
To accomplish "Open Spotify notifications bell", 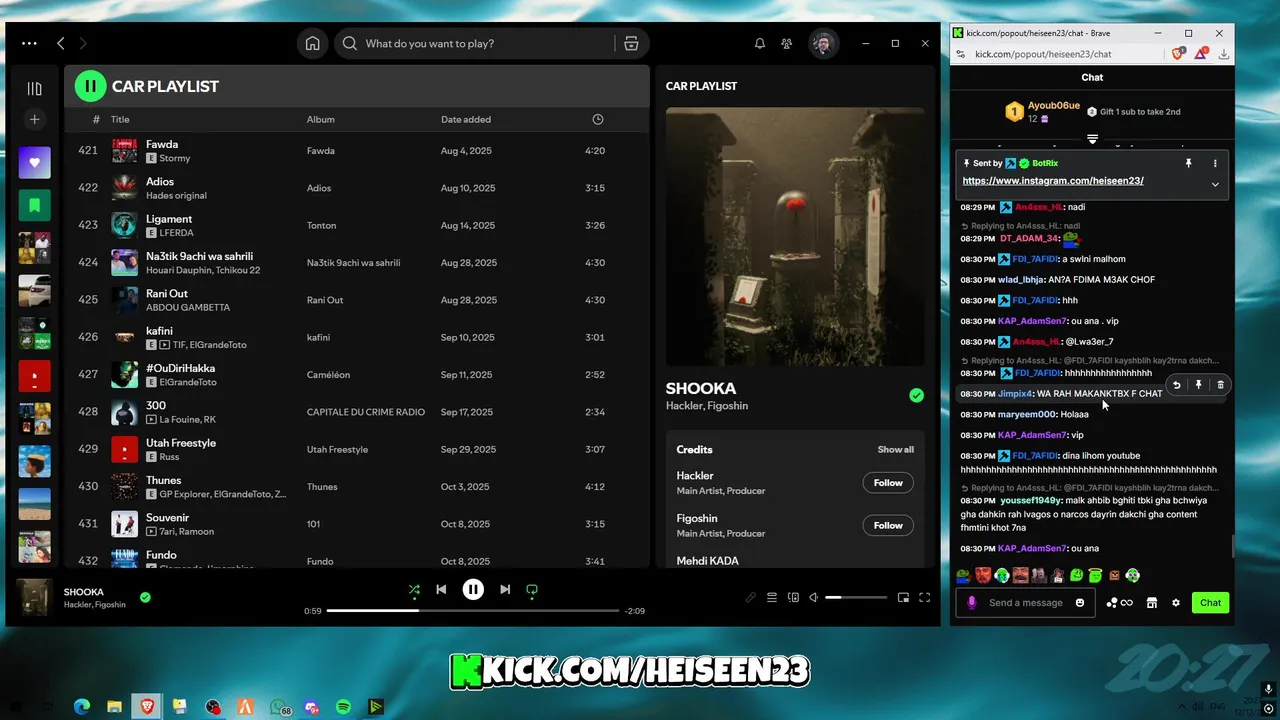I will (x=760, y=44).
